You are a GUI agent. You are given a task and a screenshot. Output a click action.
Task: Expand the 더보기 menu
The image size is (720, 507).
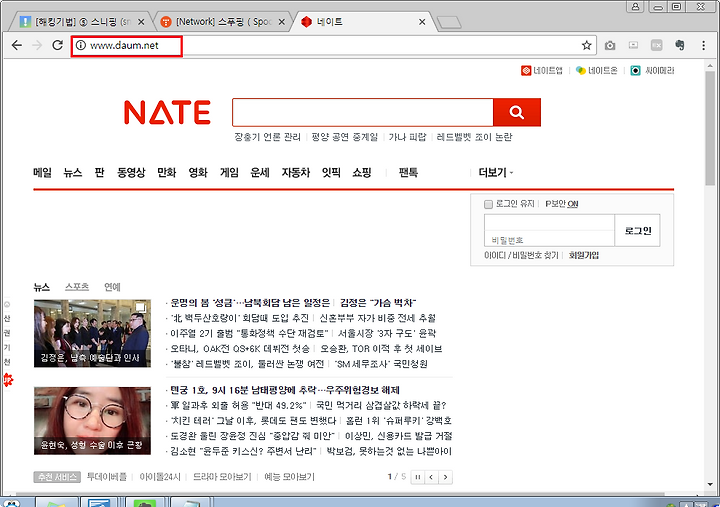pos(495,173)
